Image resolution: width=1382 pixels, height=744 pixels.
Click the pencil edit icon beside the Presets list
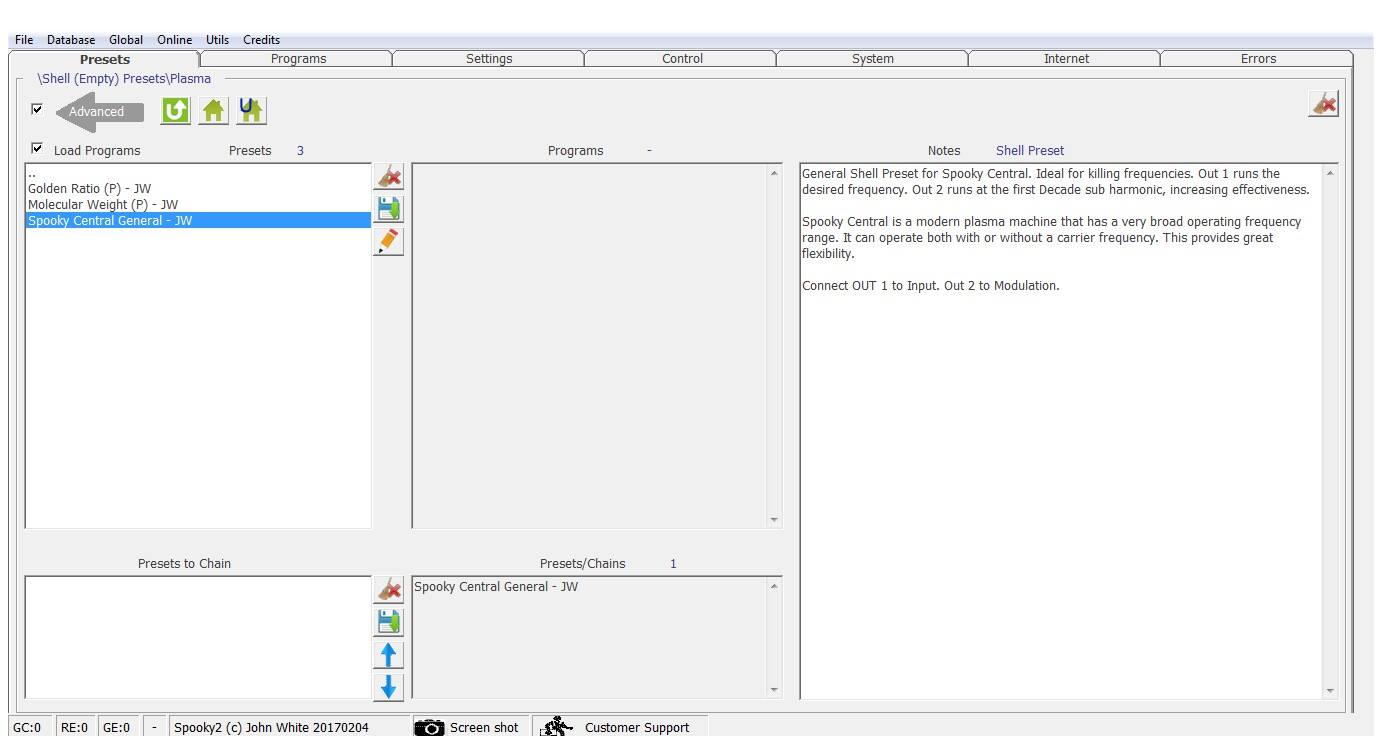pyautogui.click(x=389, y=241)
